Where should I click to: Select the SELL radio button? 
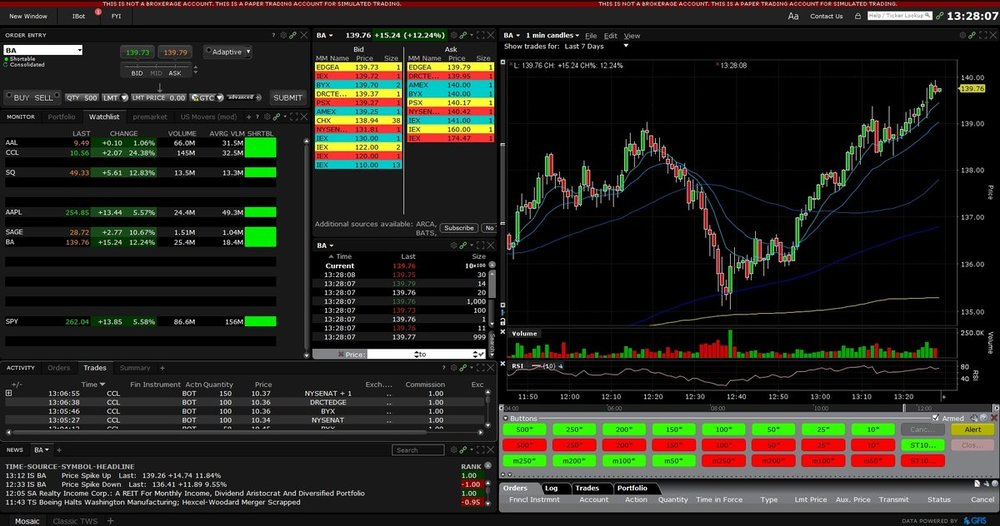pyautogui.click(x=57, y=95)
